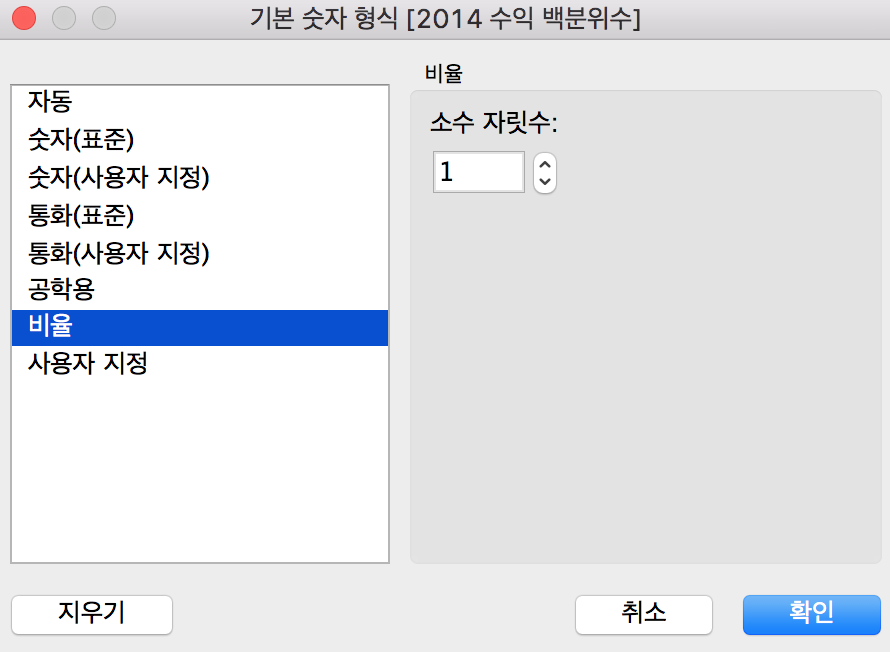Screen dimensions: 890x652
Task: Click the grayed-out zoom window button
Action: click(104, 18)
